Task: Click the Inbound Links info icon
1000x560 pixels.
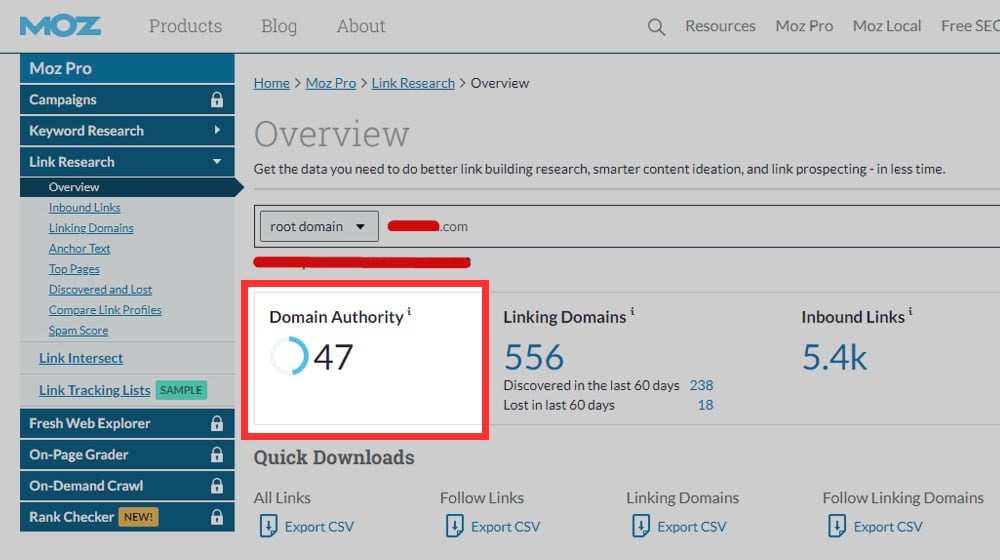Action: click(910, 312)
